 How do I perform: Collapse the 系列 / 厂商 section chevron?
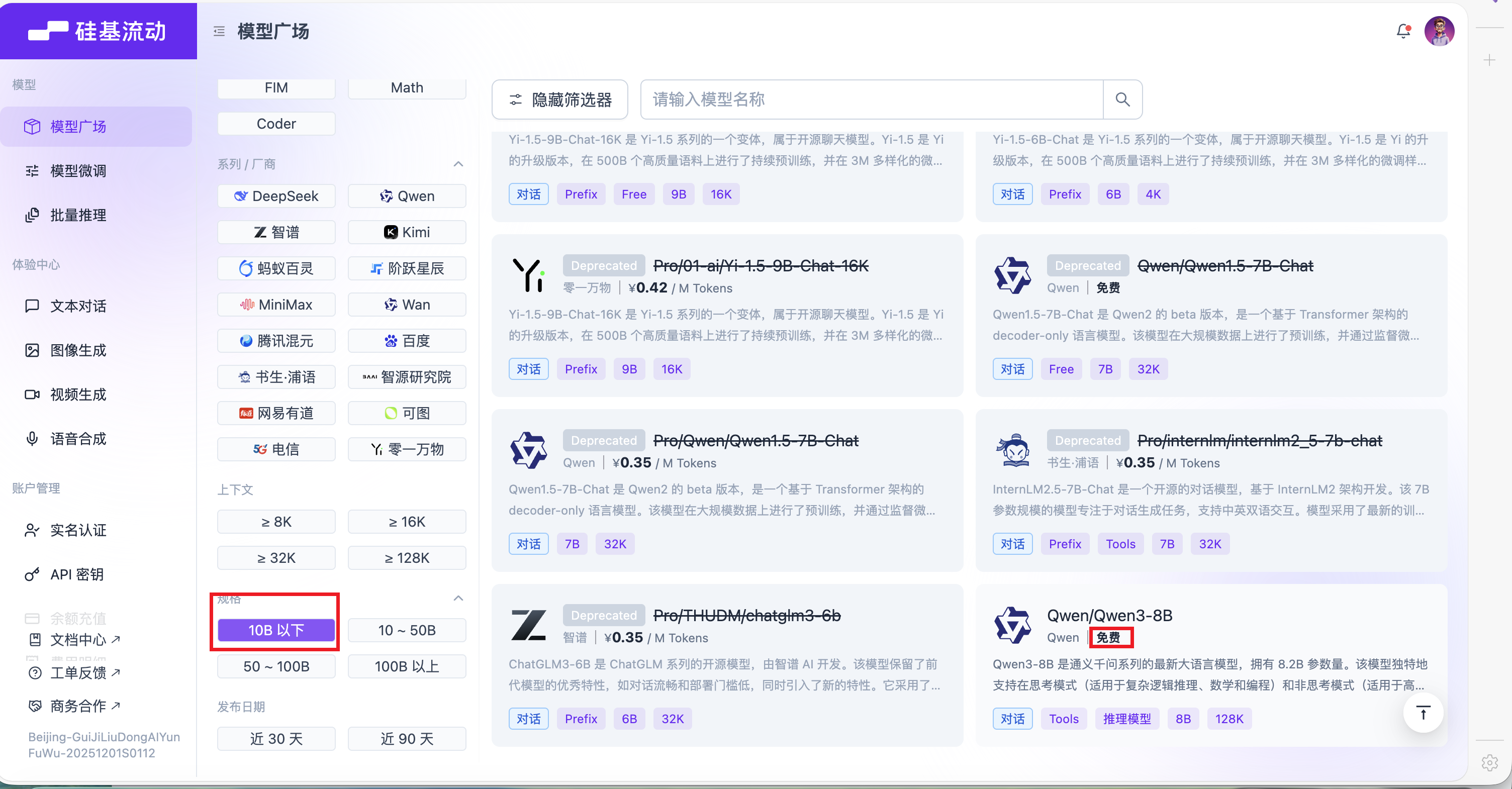point(458,164)
